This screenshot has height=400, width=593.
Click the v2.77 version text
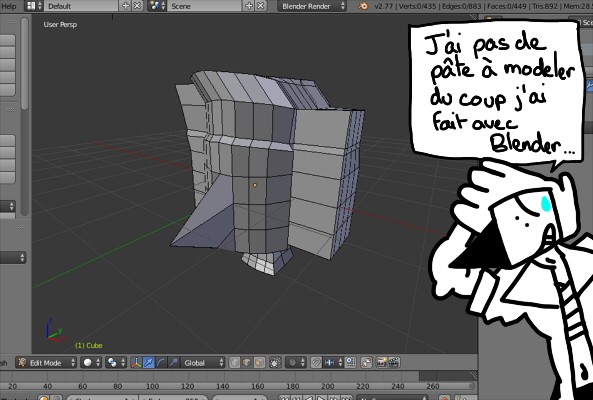point(383,6)
